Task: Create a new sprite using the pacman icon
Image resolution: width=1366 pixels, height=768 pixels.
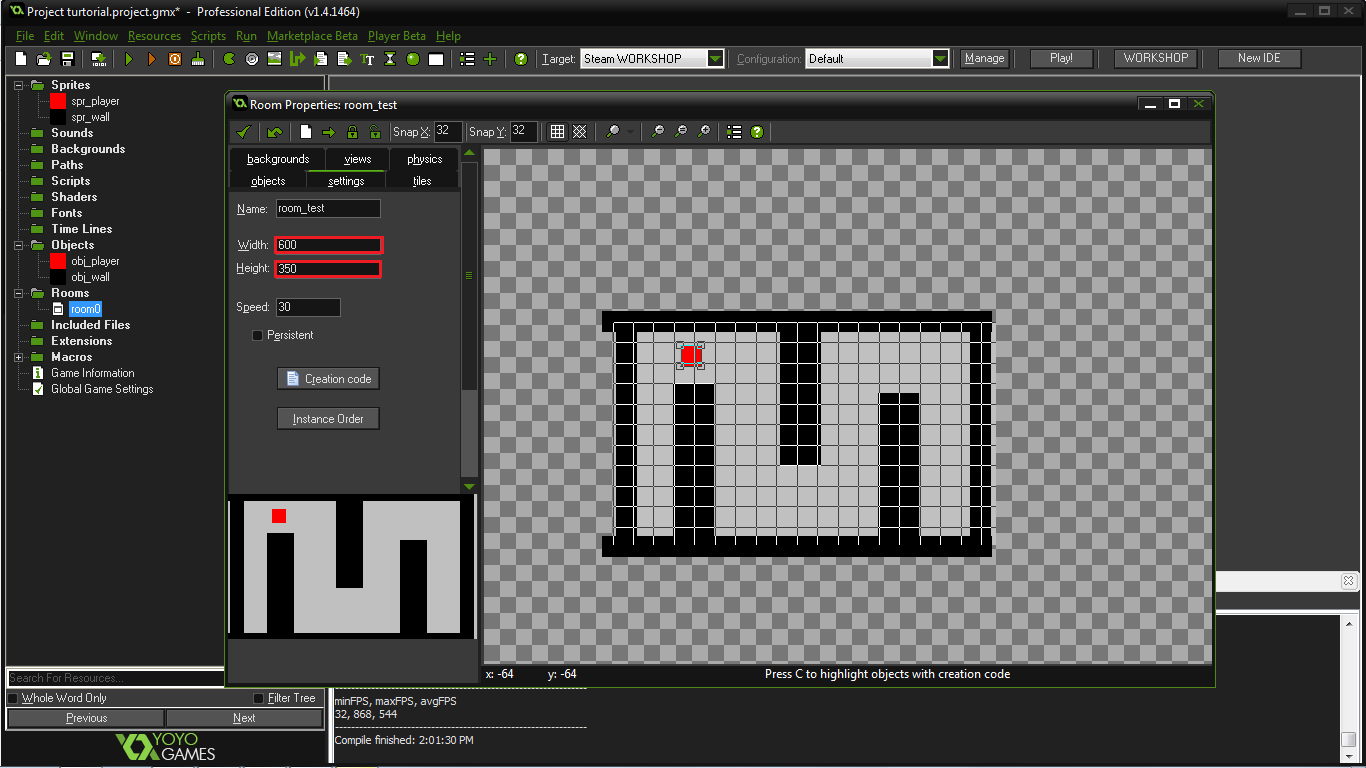Action: [x=228, y=58]
